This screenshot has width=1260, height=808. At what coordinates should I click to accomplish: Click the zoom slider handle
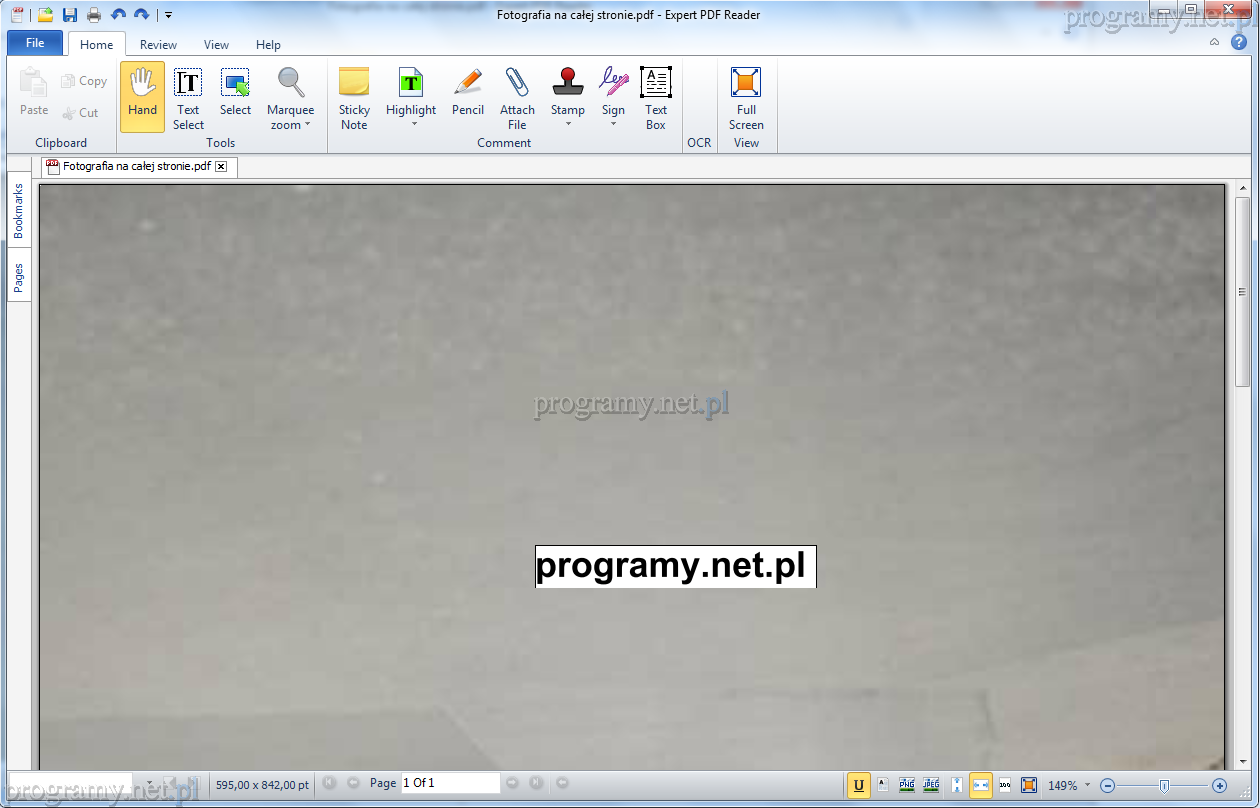click(1163, 785)
